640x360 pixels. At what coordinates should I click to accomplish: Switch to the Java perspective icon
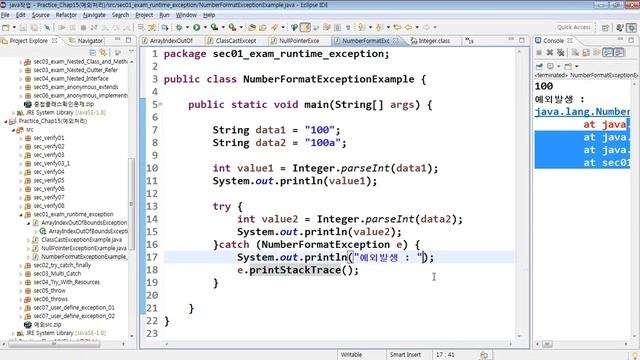click(620, 27)
